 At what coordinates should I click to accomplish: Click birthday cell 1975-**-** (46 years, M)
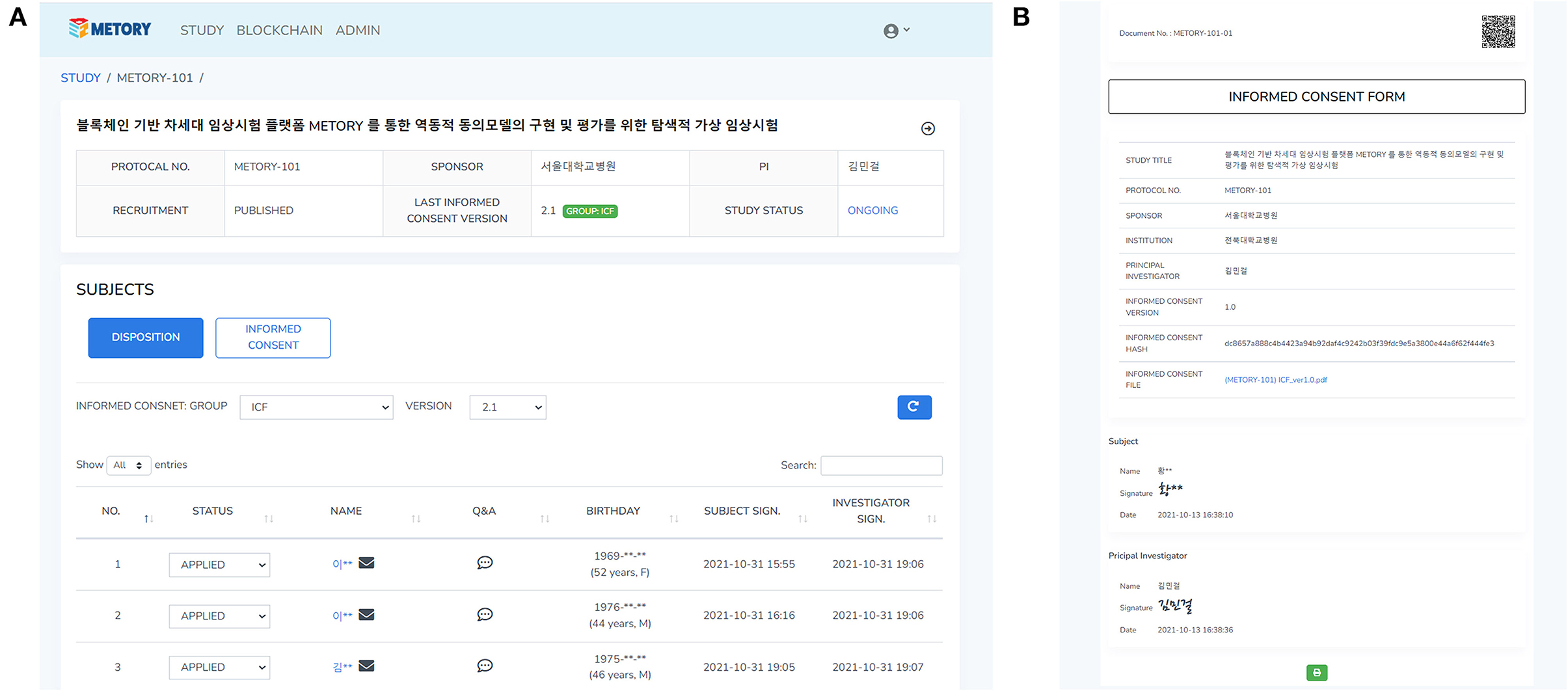coord(619,667)
